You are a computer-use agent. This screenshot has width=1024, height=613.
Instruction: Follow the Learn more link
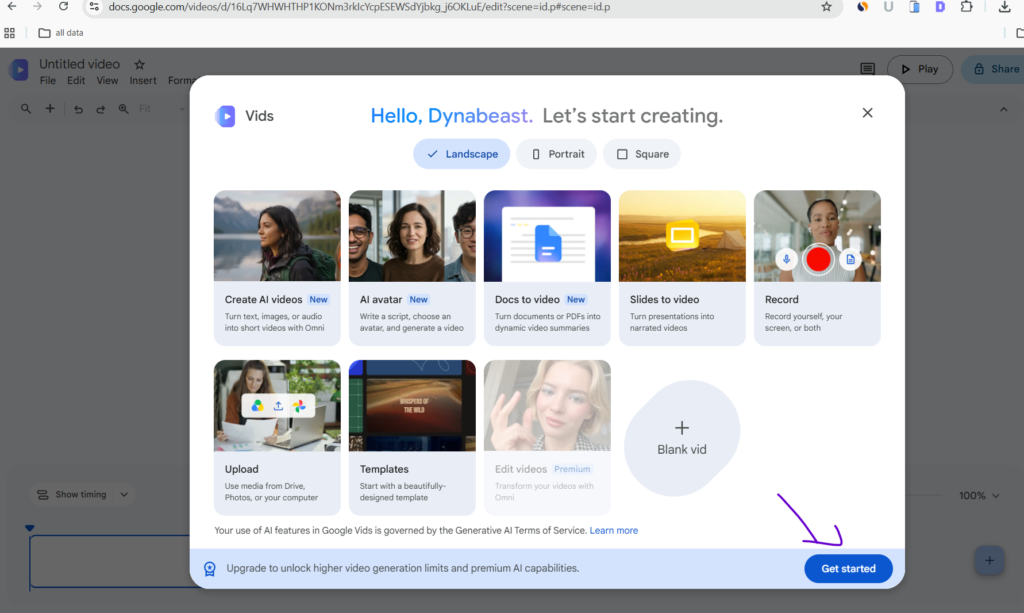coord(614,531)
